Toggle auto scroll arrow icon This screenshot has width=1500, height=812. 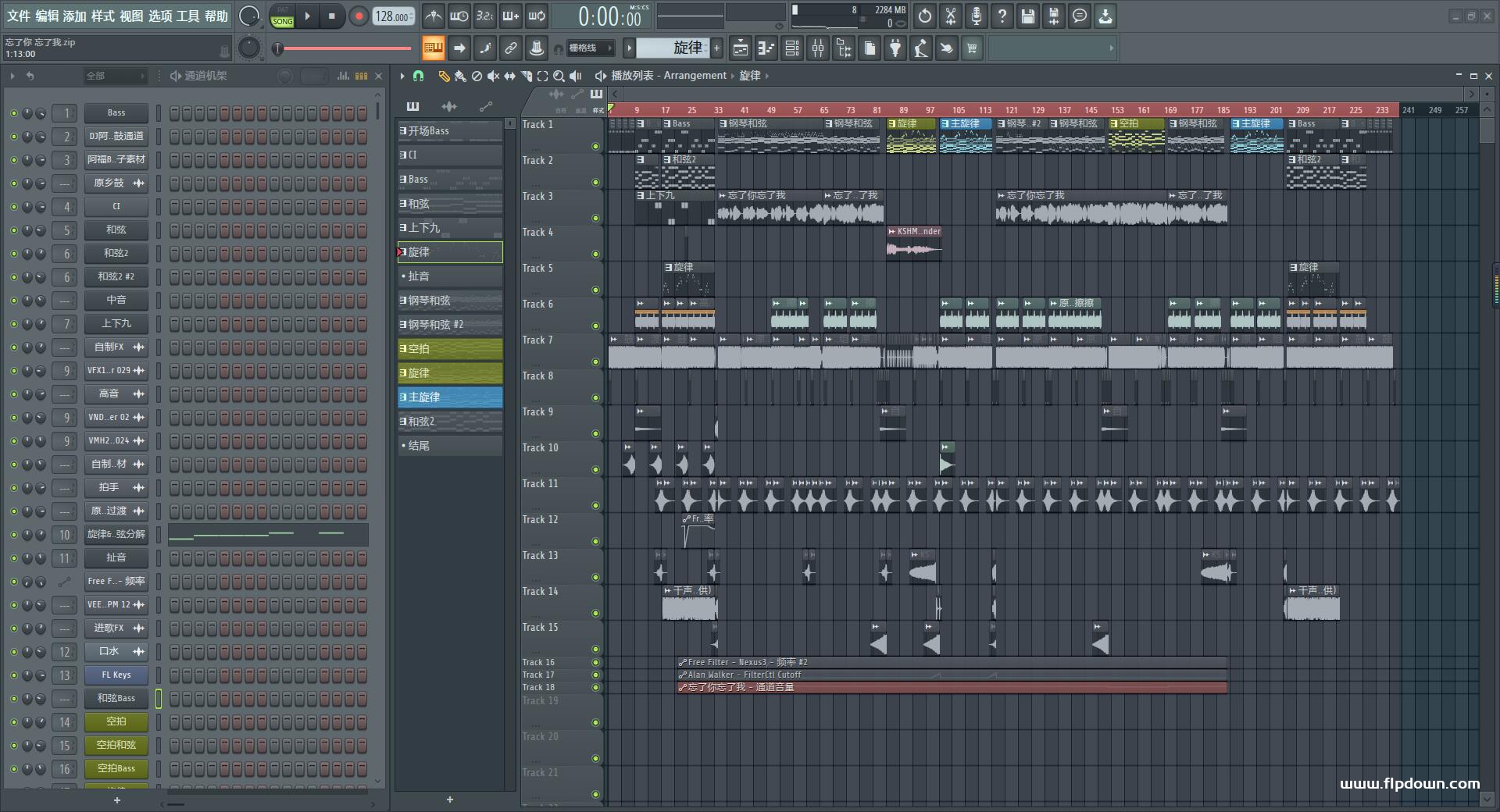pyautogui.click(x=459, y=48)
